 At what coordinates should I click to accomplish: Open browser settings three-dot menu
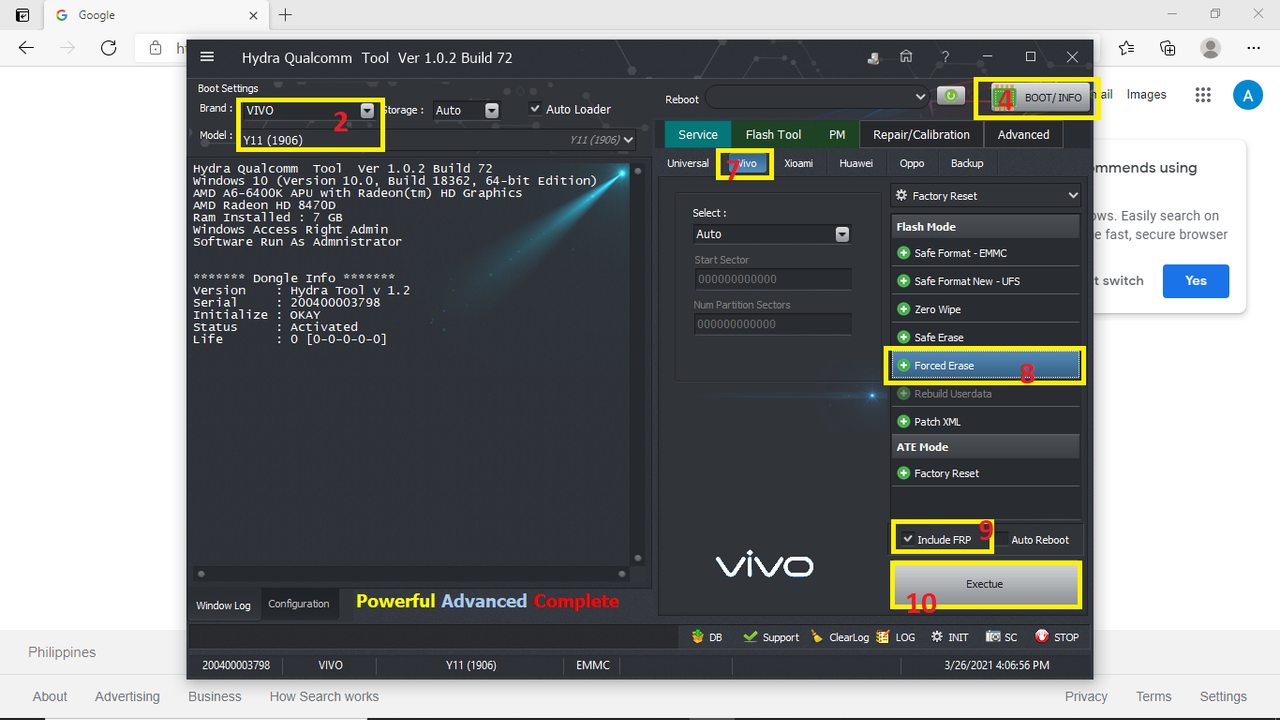click(1253, 48)
